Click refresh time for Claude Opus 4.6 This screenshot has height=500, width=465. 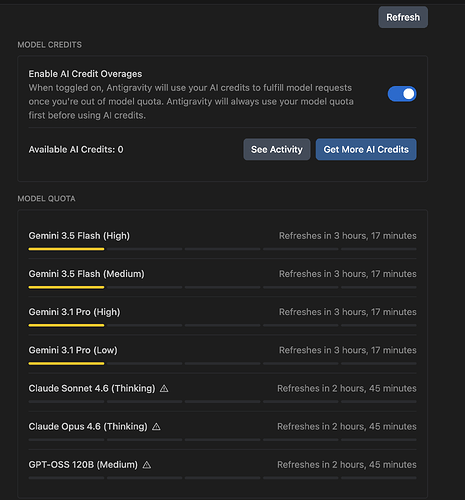tap(347, 426)
